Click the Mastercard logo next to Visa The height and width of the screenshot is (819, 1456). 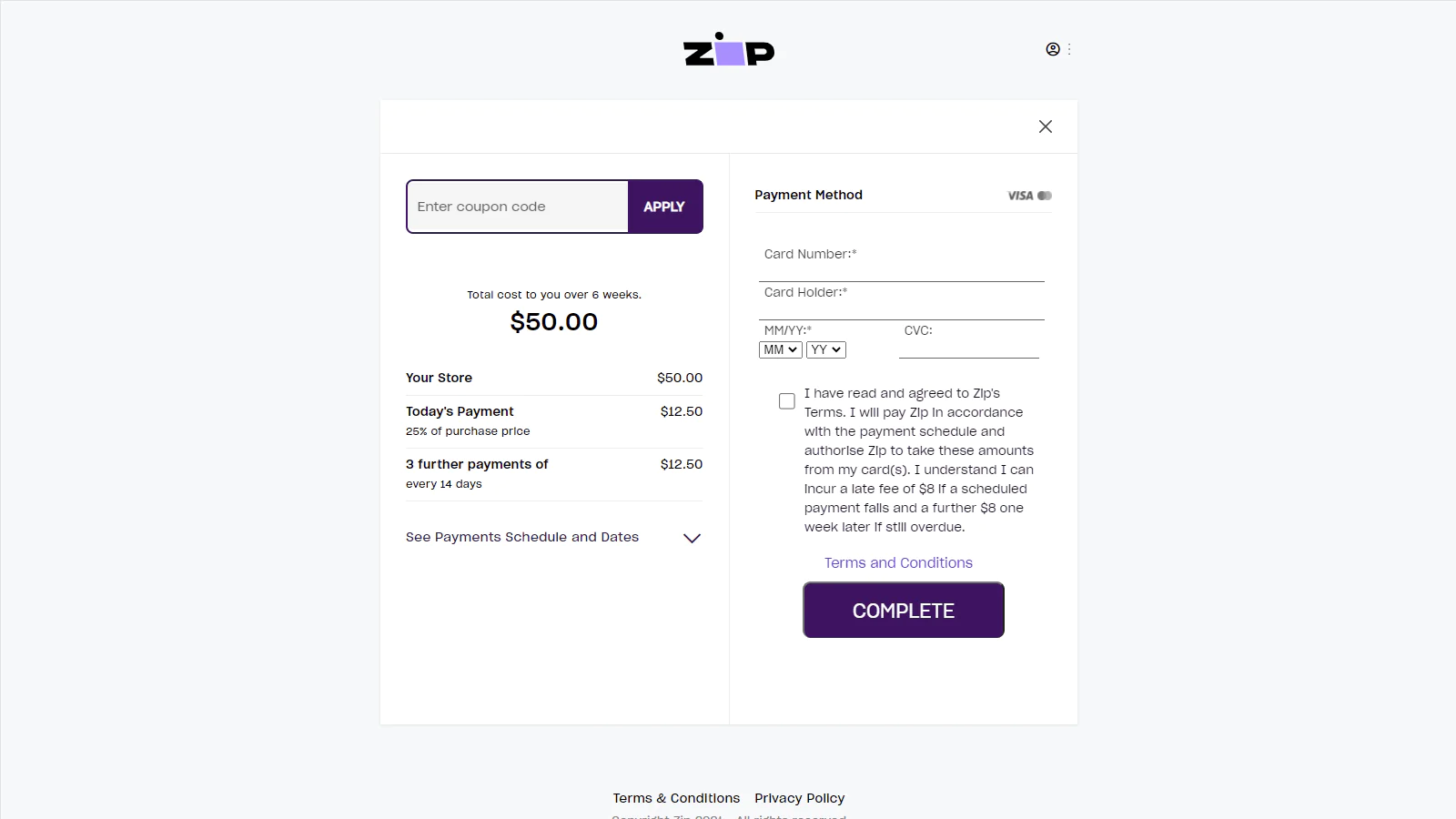coord(1045,196)
